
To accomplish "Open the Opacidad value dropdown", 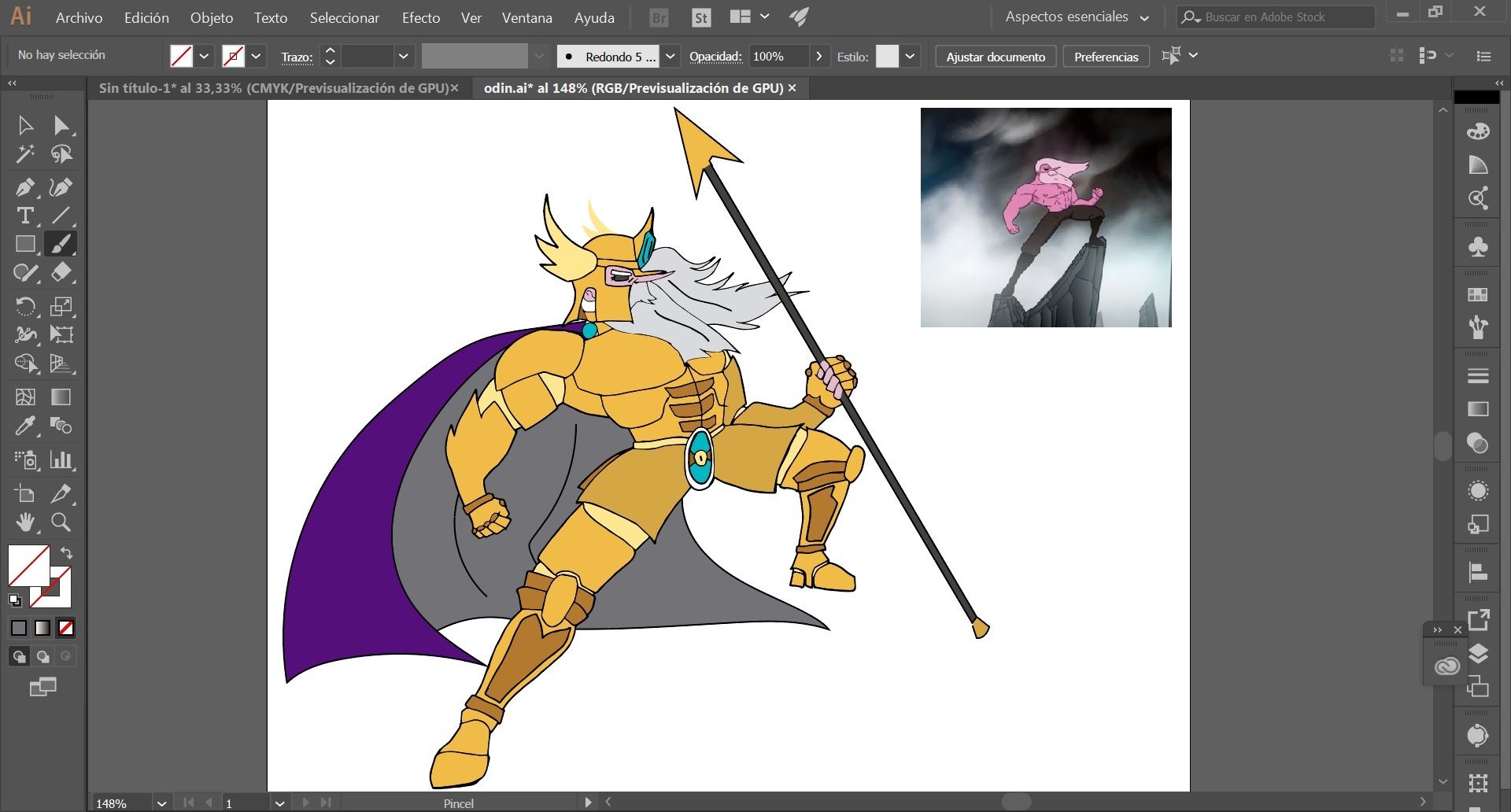I will 818,57.
